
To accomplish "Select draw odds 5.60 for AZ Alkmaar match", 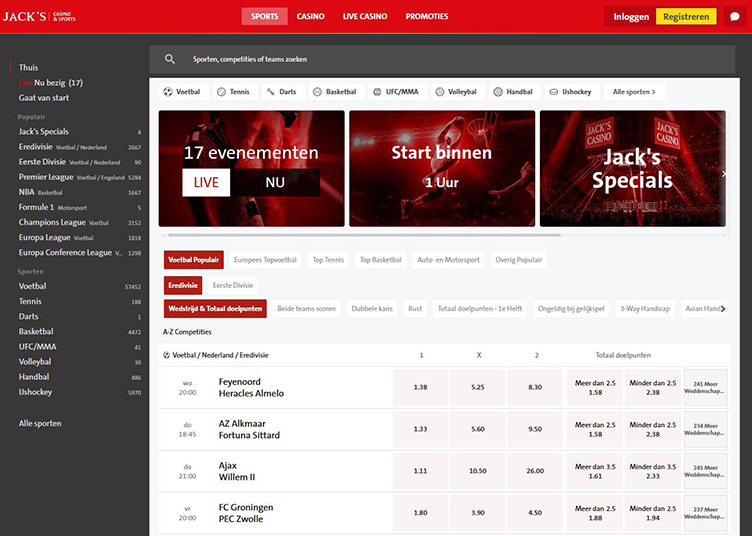I will tap(478, 429).
